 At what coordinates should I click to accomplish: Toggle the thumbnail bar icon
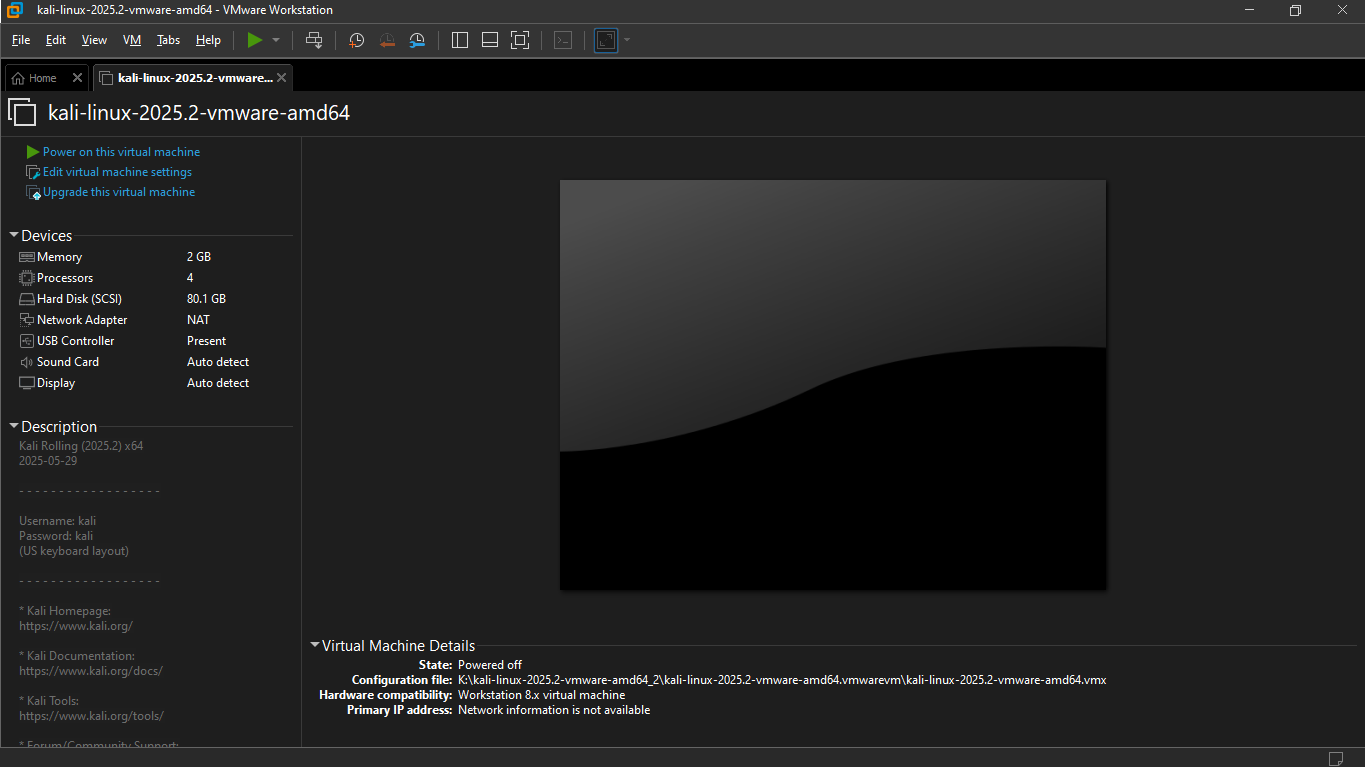(x=490, y=40)
